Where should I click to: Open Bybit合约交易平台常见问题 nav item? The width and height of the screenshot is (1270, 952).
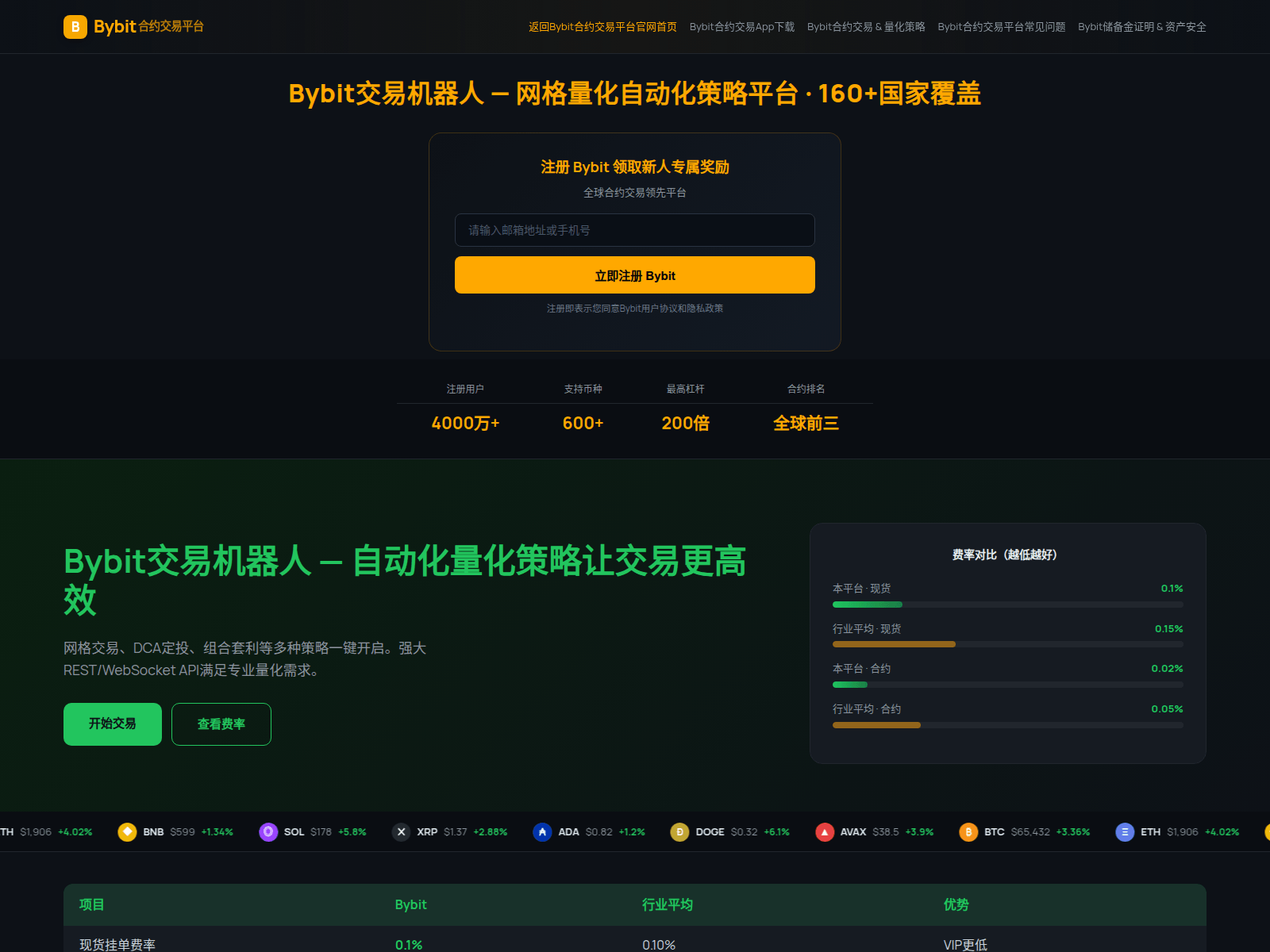(x=1002, y=27)
